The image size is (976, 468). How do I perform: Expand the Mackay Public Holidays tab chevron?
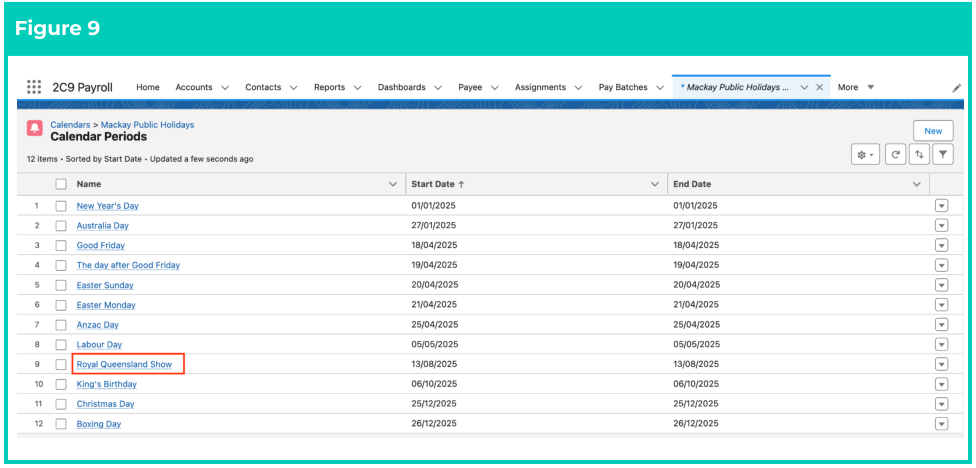click(x=804, y=88)
